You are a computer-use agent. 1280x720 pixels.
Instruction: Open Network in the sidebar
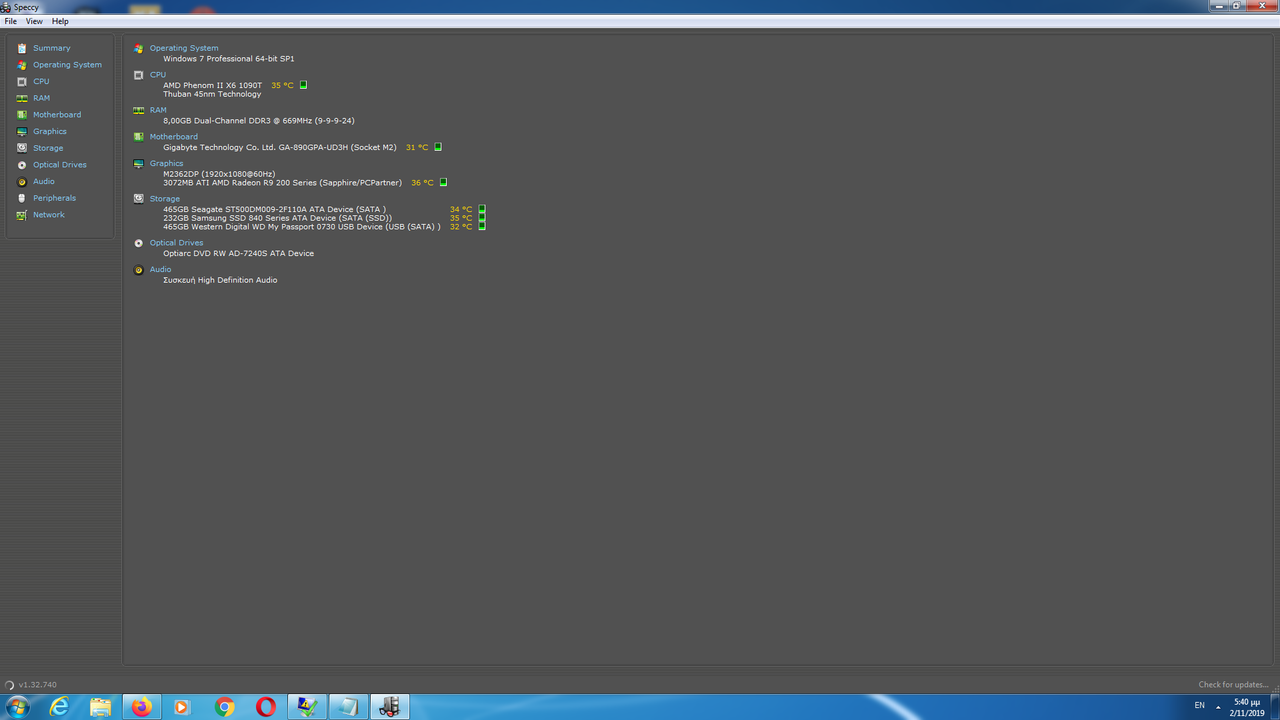click(48, 215)
